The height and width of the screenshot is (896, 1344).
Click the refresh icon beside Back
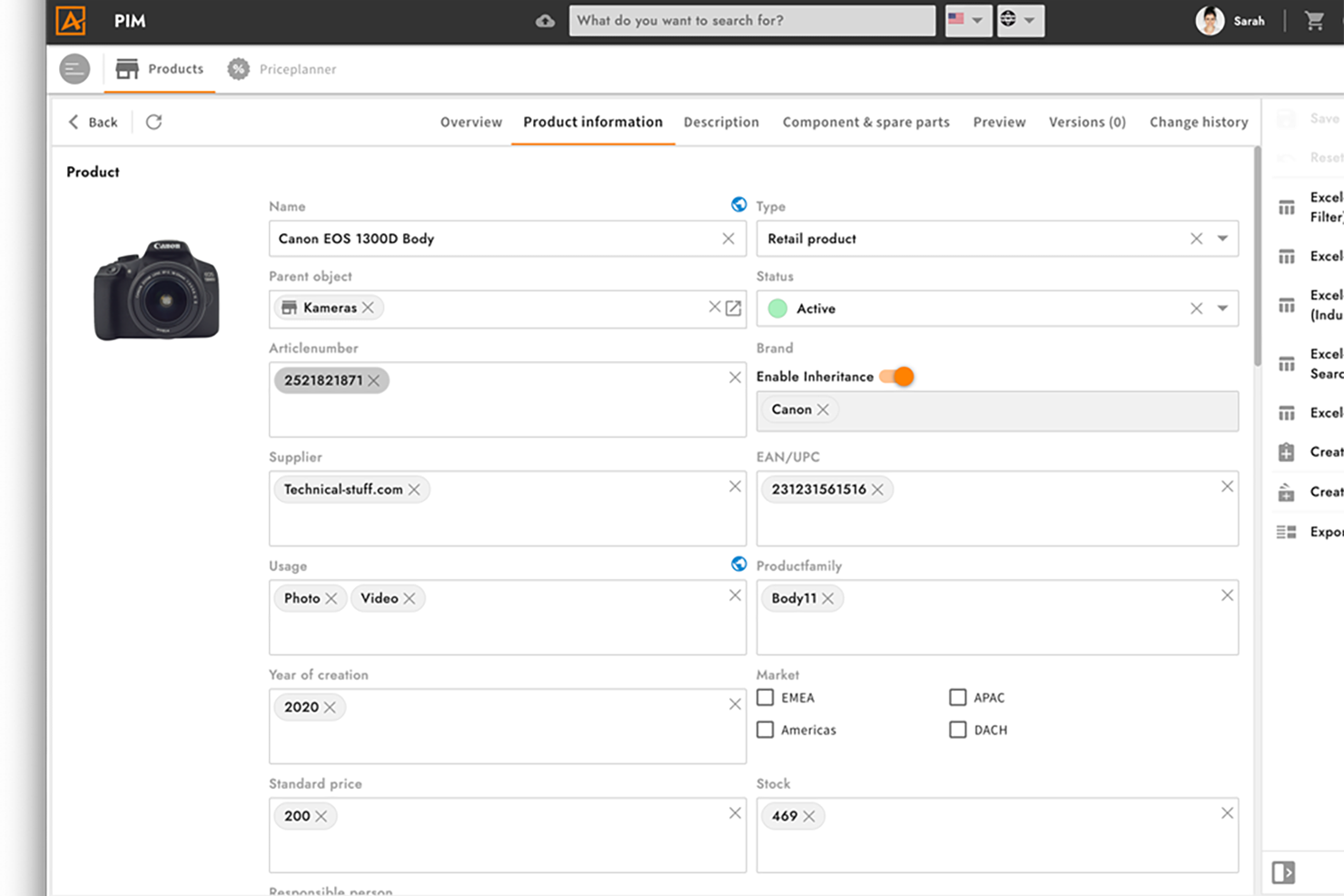tap(153, 122)
